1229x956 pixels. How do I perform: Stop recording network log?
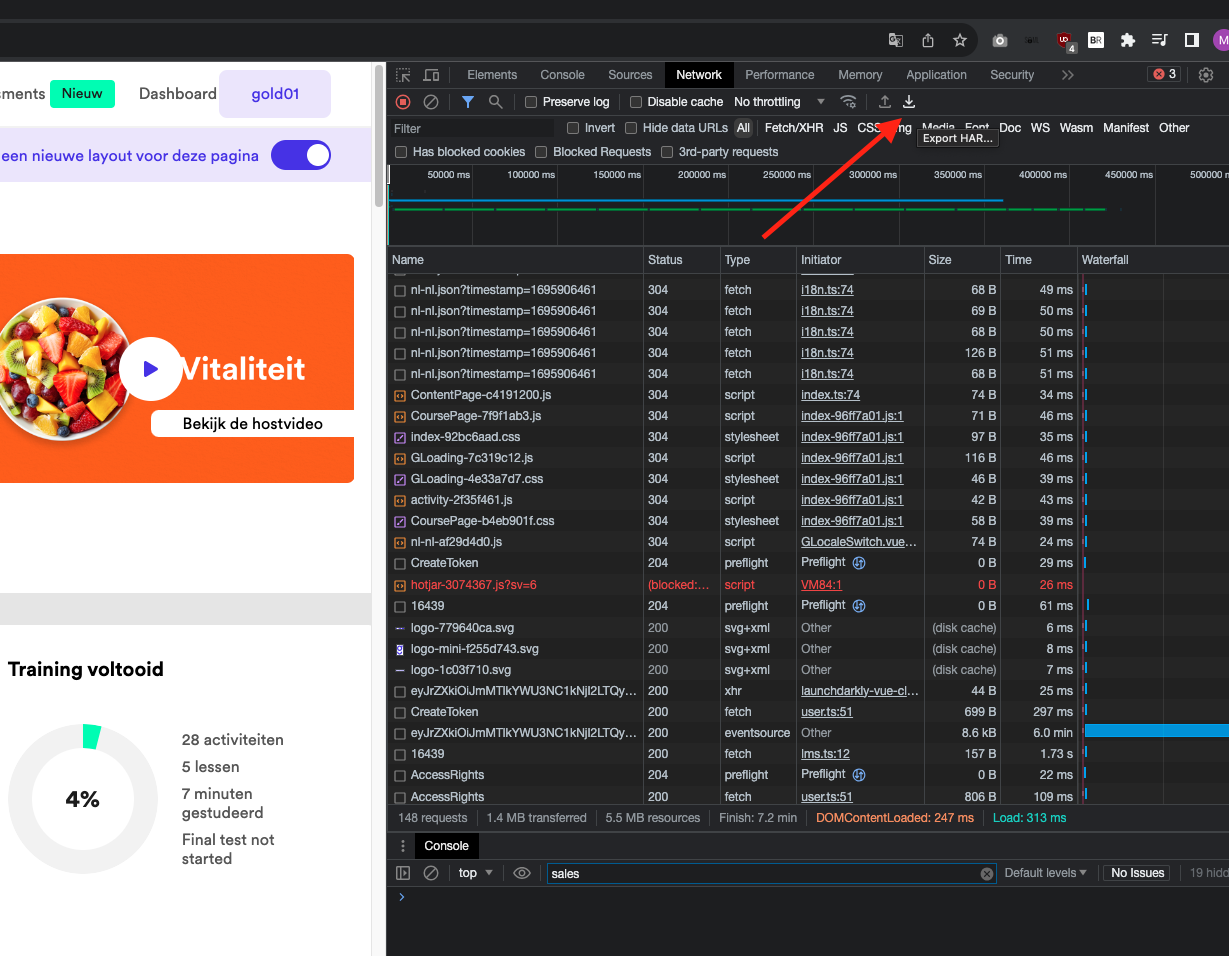pos(403,102)
